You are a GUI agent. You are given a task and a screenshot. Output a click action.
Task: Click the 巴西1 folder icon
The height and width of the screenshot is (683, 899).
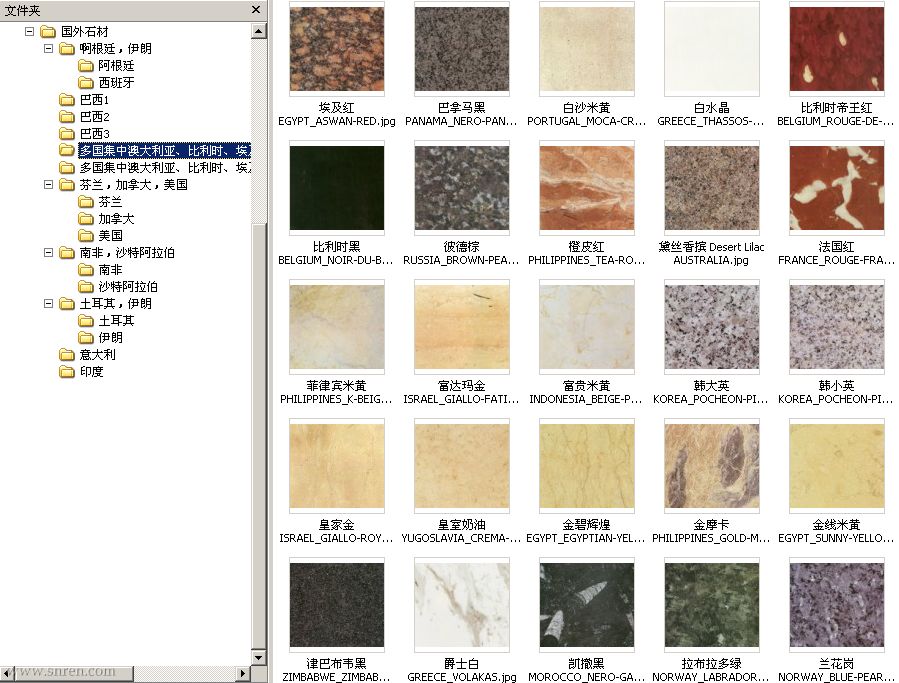click(x=67, y=100)
